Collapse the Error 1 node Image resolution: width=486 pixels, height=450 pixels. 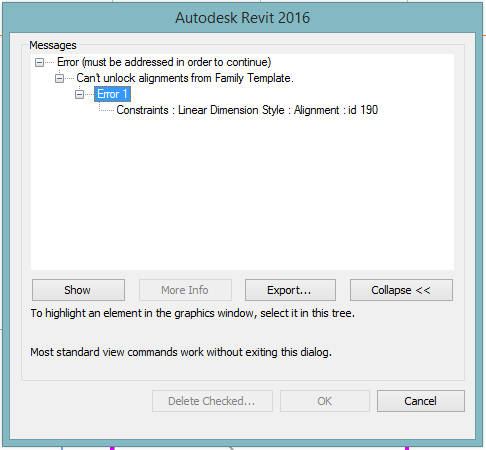tap(79, 94)
